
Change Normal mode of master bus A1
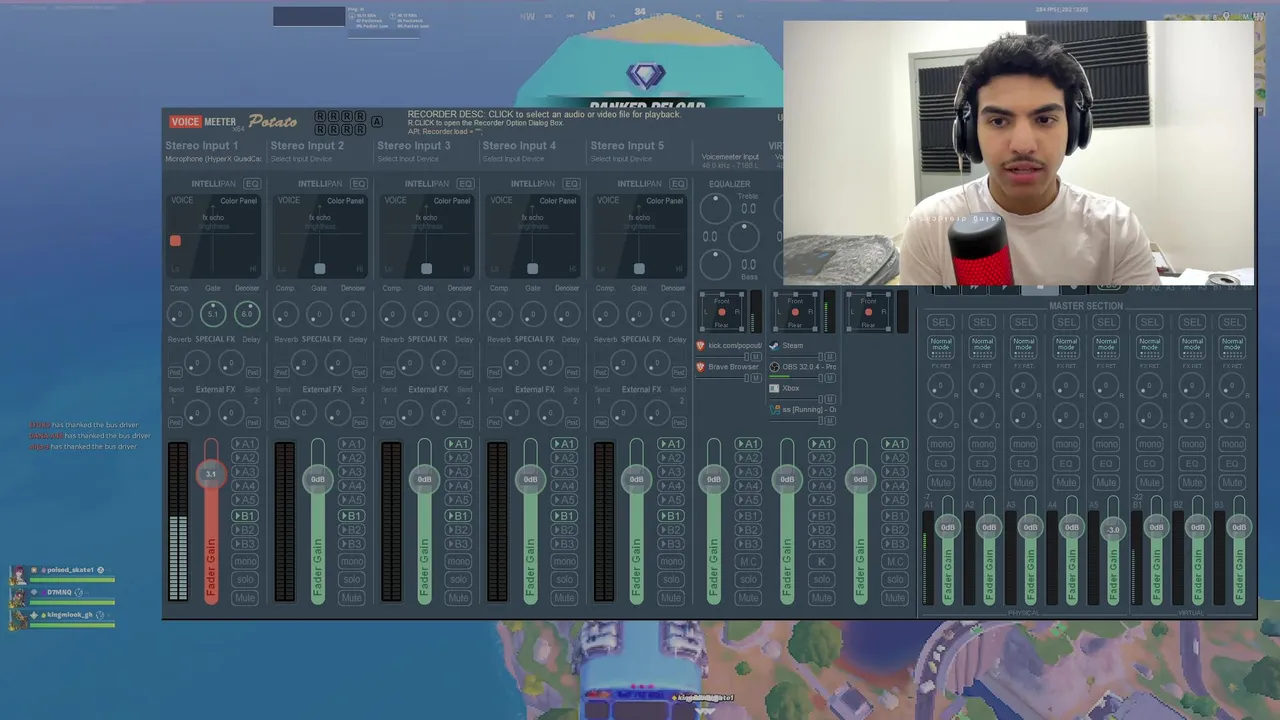[941, 345]
